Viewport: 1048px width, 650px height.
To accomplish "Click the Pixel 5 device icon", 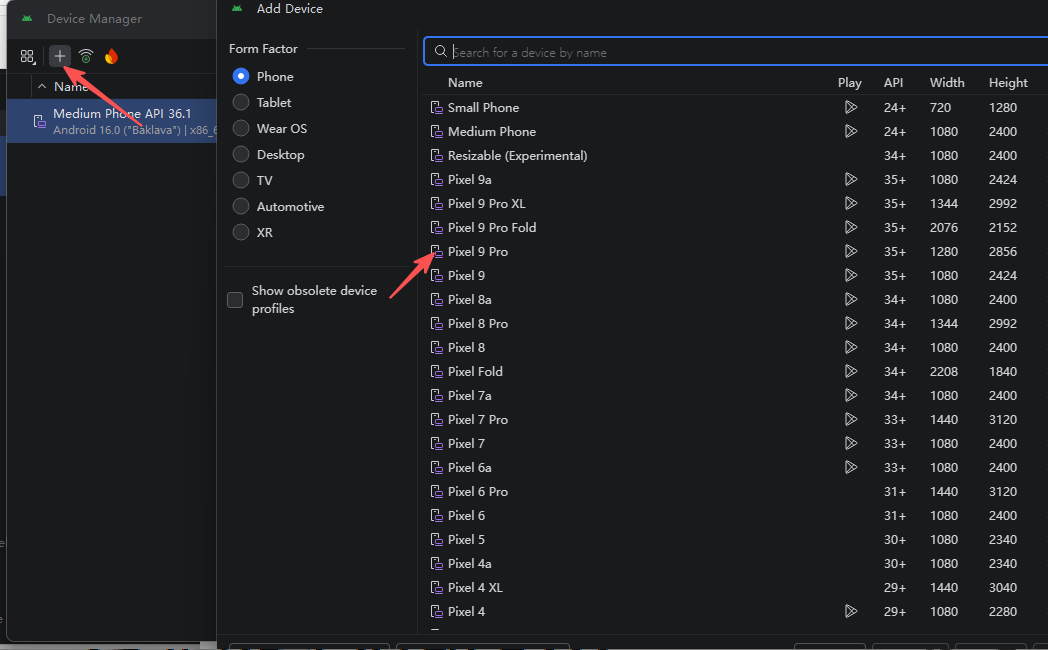I will tap(436, 540).
